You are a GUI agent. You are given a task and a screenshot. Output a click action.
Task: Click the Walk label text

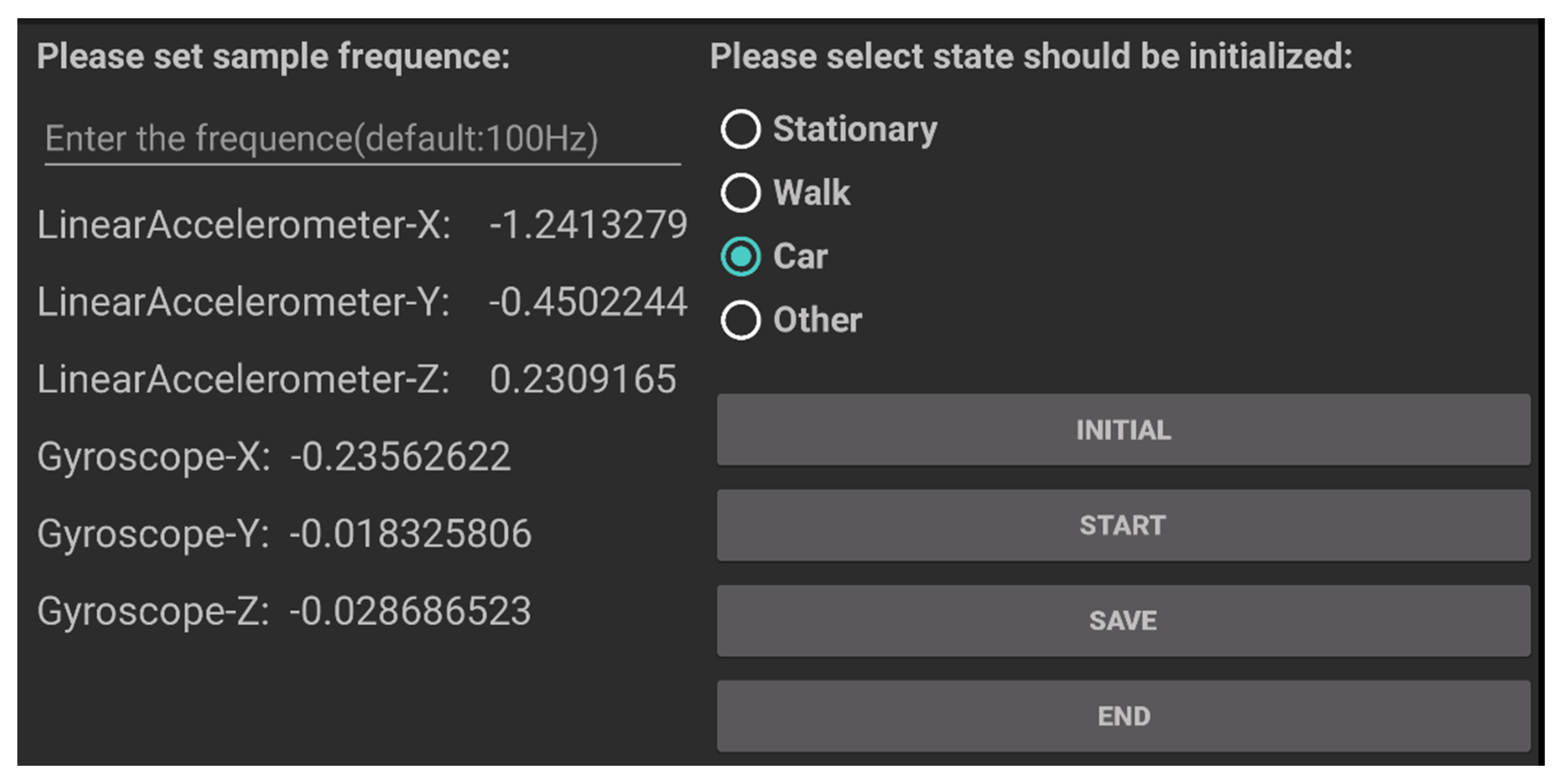pyautogui.click(x=812, y=193)
